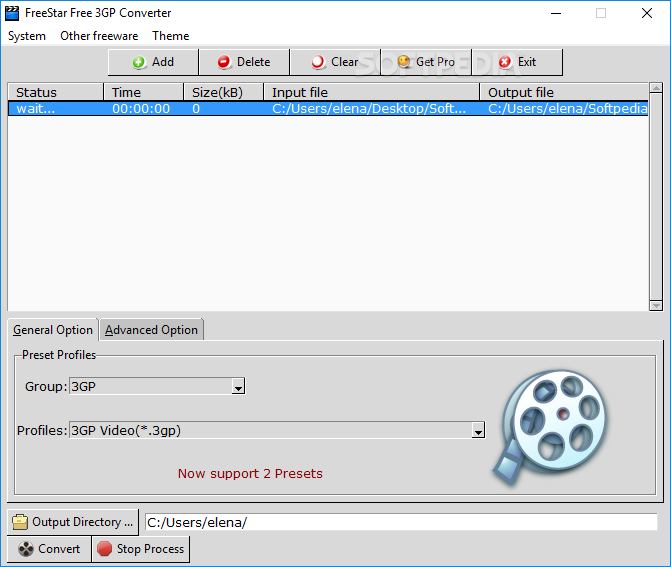Click the red X Exit icon
671x567 pixels.
pyautogui.click(x=505, y=62)
